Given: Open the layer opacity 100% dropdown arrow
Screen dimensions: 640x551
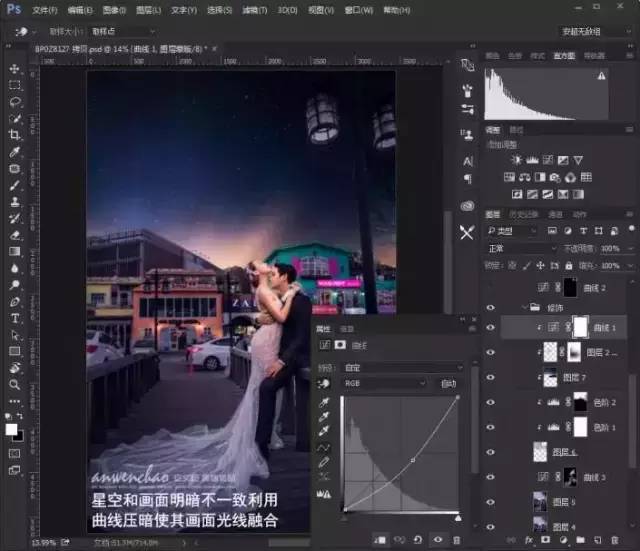Looking at the screenshot, I should 629,249.
